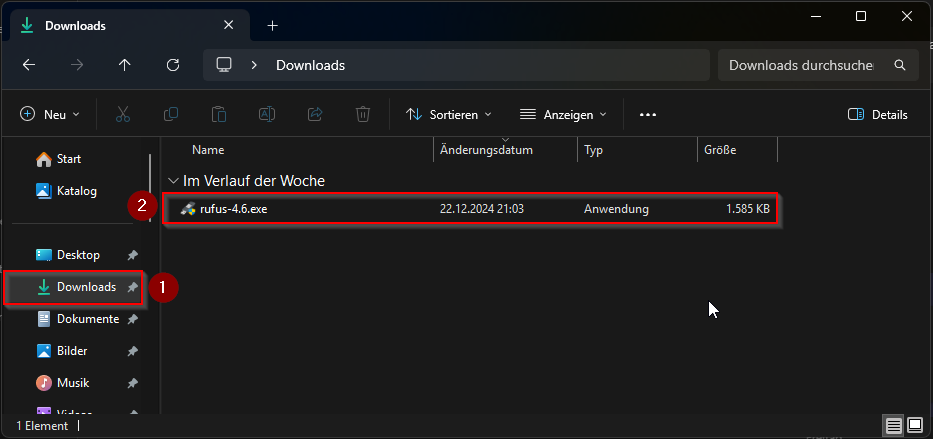
Task: Toggle the Details pane
Action: 877,115
